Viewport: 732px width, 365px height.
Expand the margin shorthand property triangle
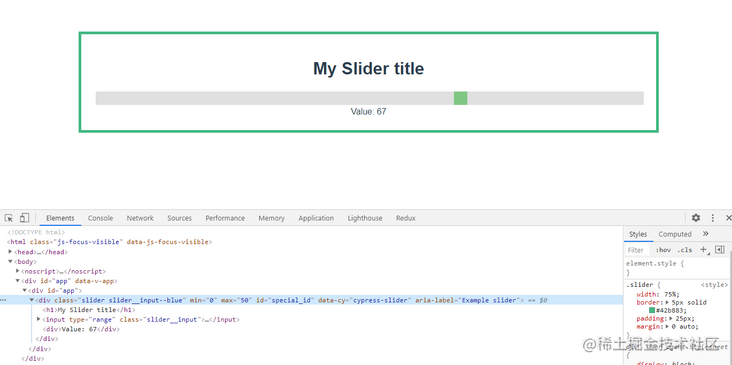[667, 326]
